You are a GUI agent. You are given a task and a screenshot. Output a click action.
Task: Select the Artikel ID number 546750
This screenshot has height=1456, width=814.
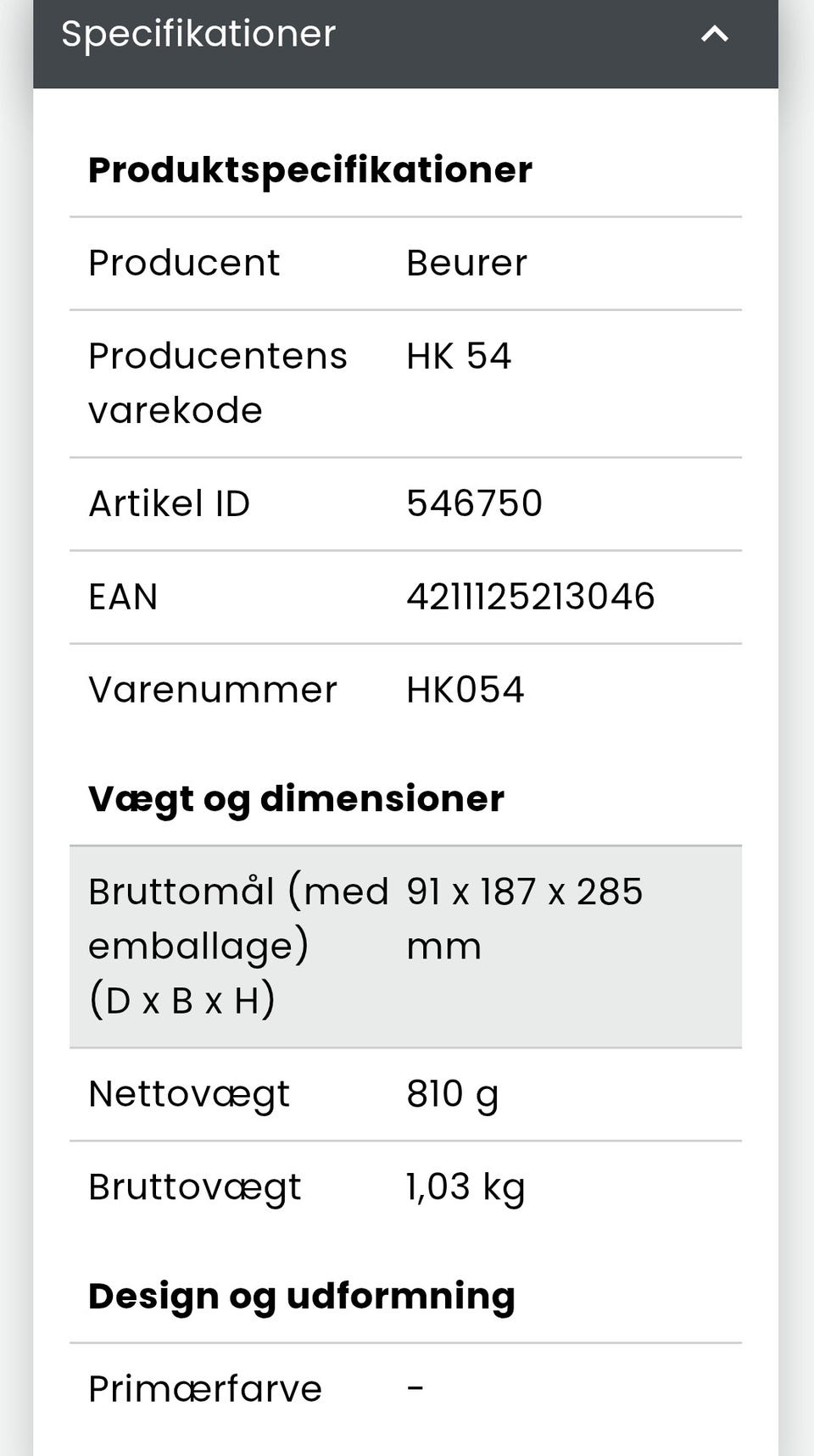[474, 503]
